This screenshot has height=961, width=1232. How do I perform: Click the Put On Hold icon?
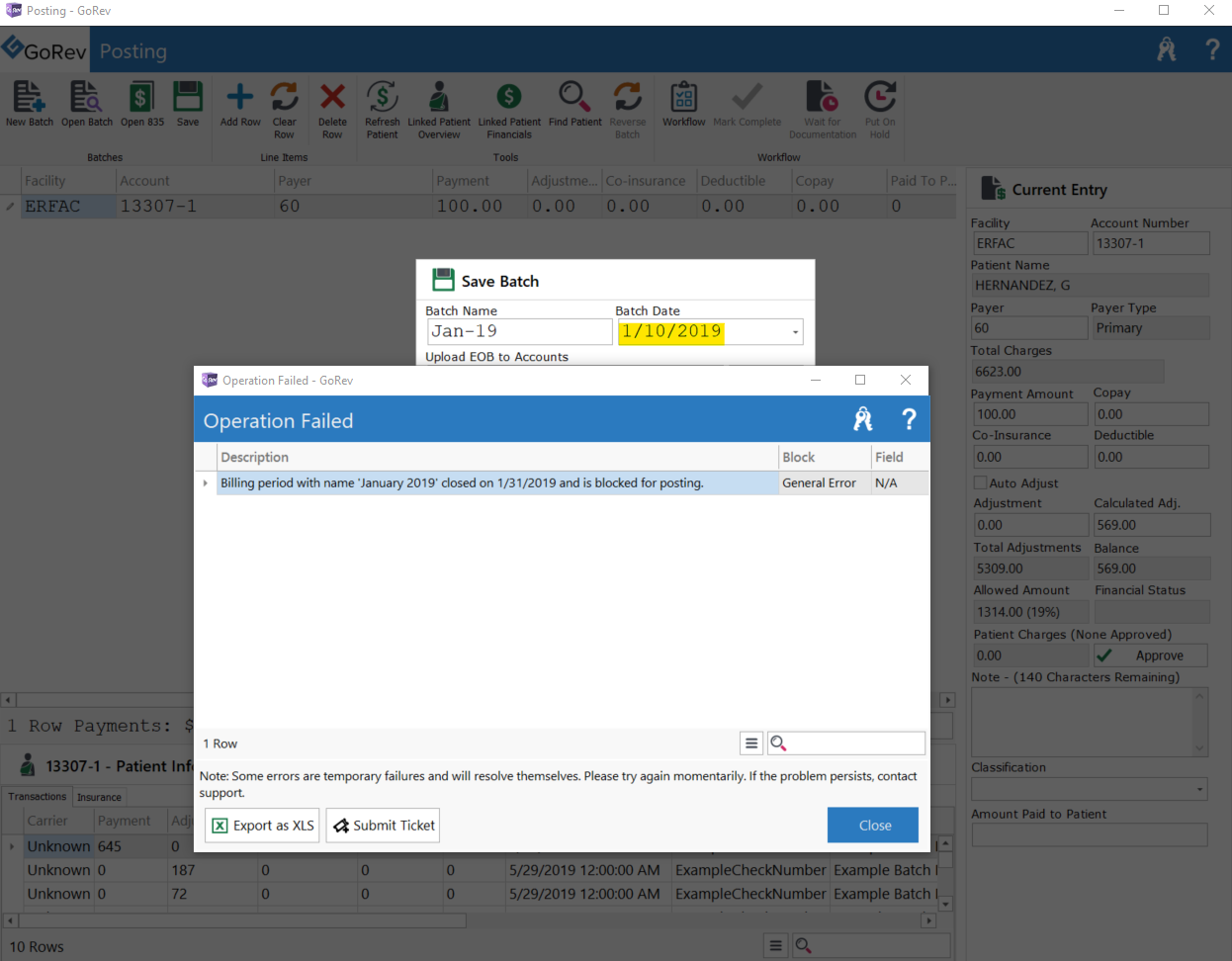(x=879, y=97)
